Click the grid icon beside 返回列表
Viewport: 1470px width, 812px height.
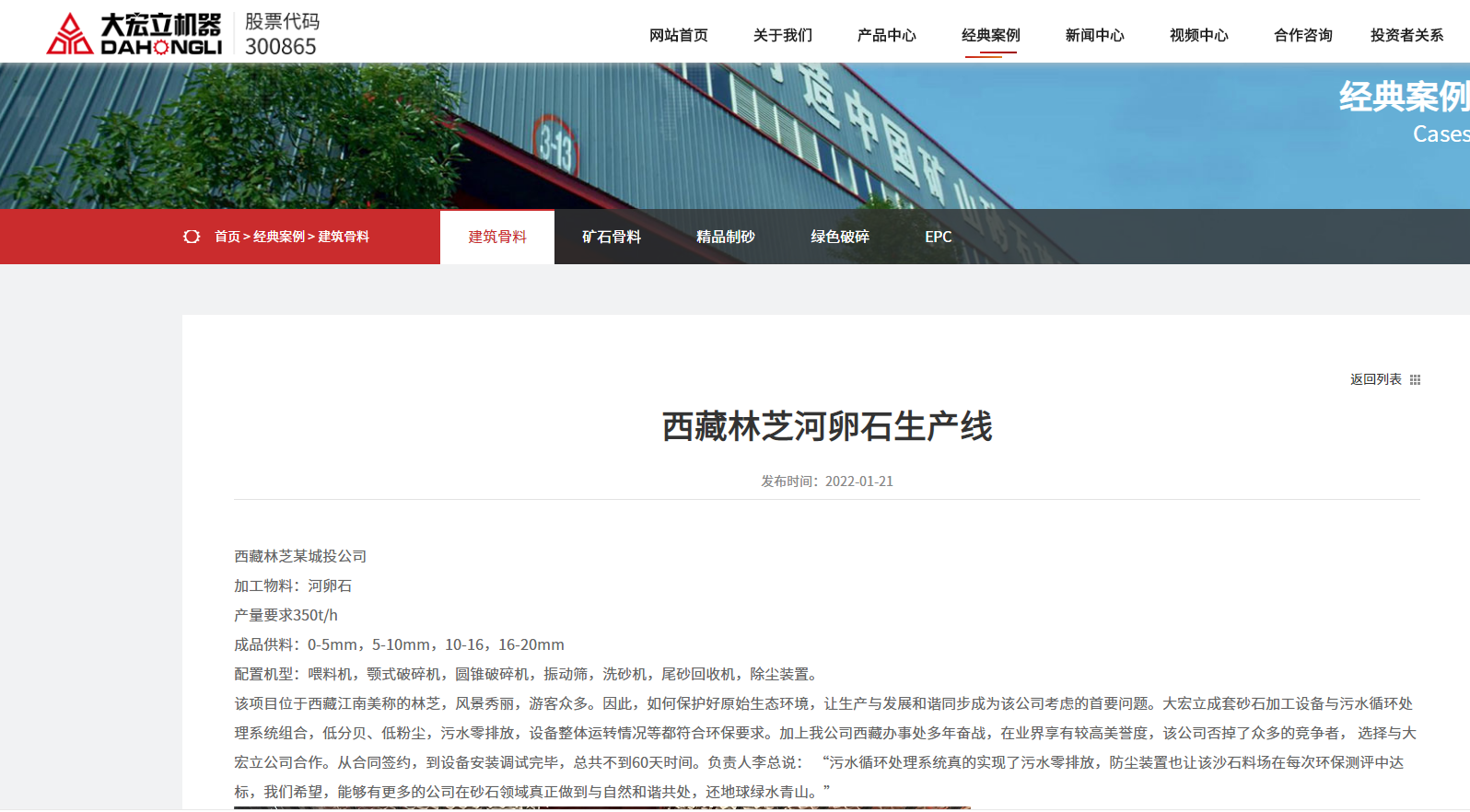pyautogui.click(x=1416, y=379)
